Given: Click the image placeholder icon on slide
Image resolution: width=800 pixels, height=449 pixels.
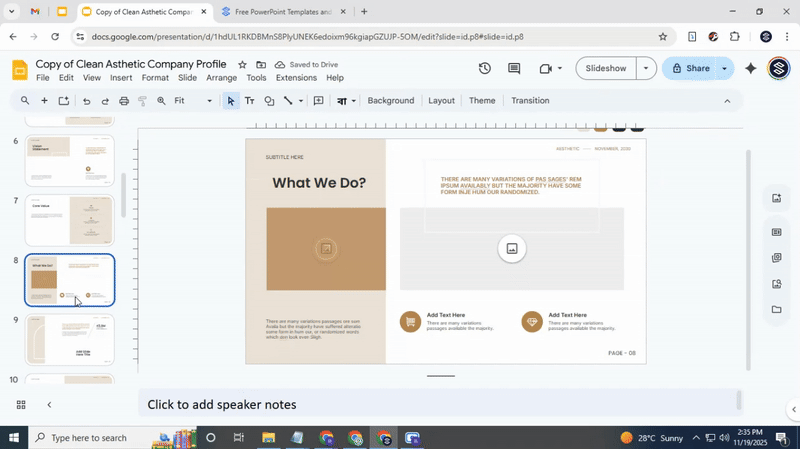Looking at the screenshot, I should [512, 248].
